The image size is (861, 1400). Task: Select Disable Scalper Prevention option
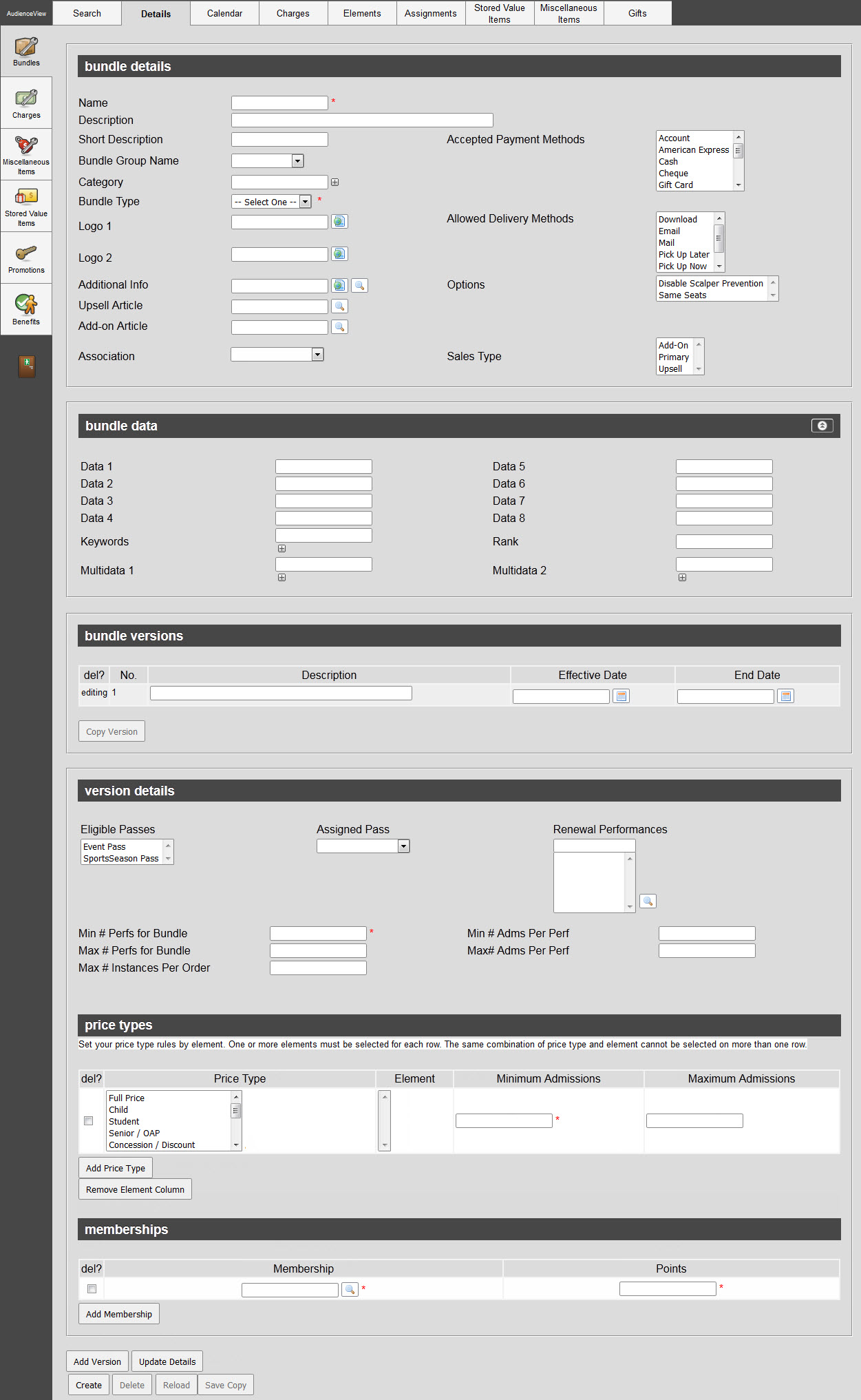[x=710, y=284]
